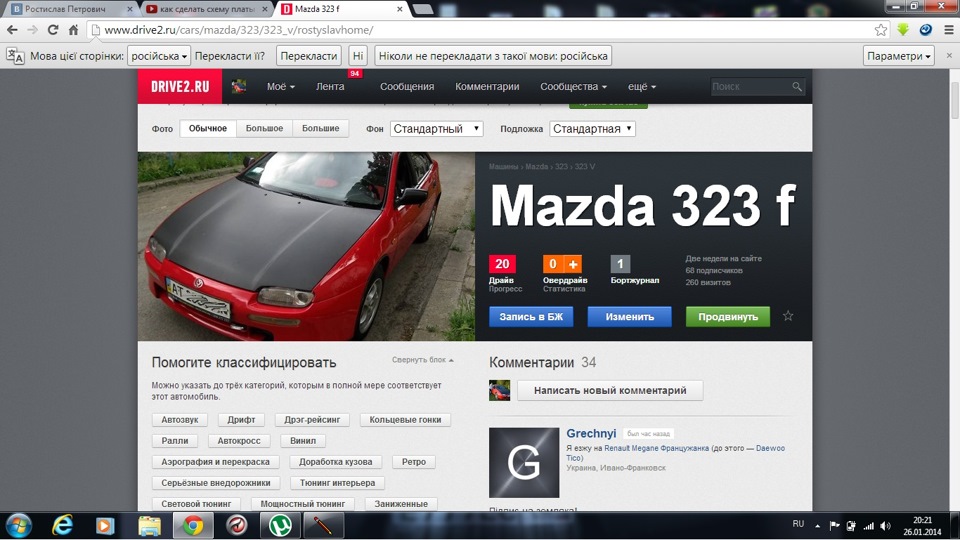Open the user avatar icon in site header
960x540 pixels.
(239, 86)
